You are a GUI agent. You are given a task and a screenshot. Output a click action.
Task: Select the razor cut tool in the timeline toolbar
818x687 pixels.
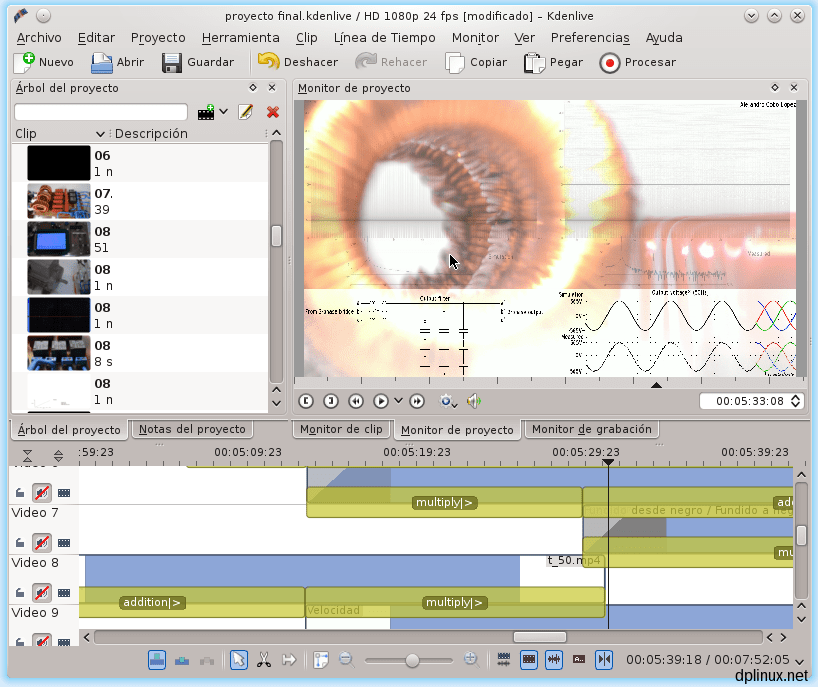point(265,660)
